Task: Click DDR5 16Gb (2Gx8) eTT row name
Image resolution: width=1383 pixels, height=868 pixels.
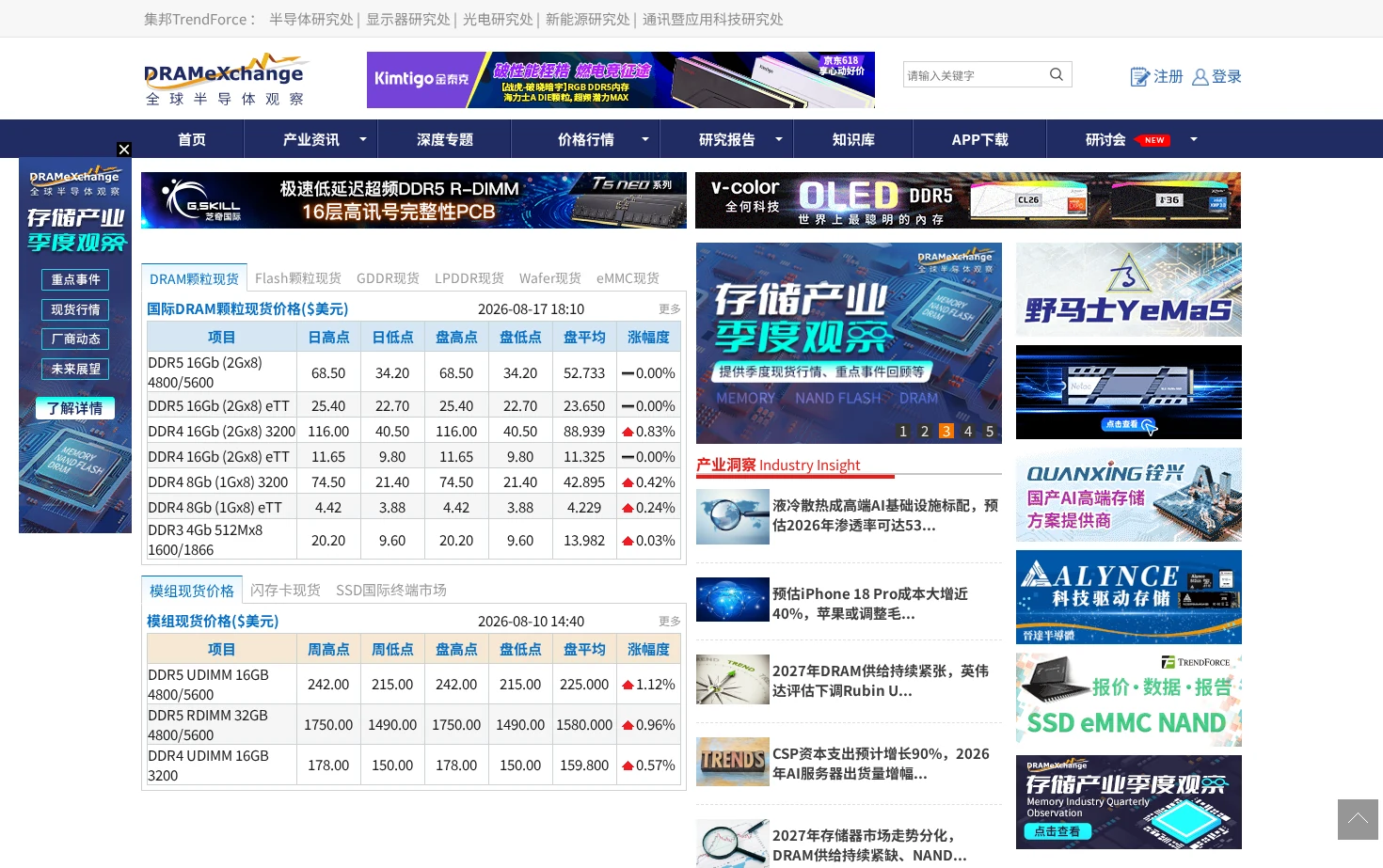Action: tap(219, 406)
